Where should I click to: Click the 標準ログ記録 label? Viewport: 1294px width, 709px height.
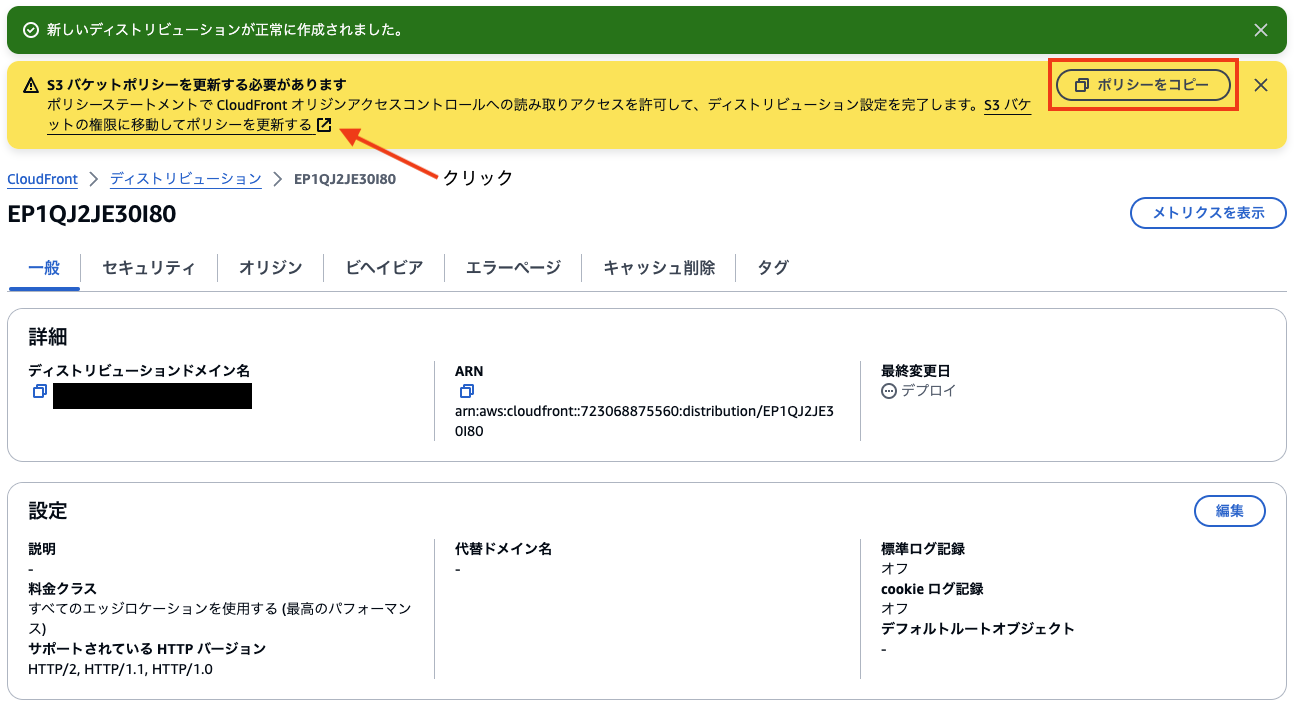point(923,549)
